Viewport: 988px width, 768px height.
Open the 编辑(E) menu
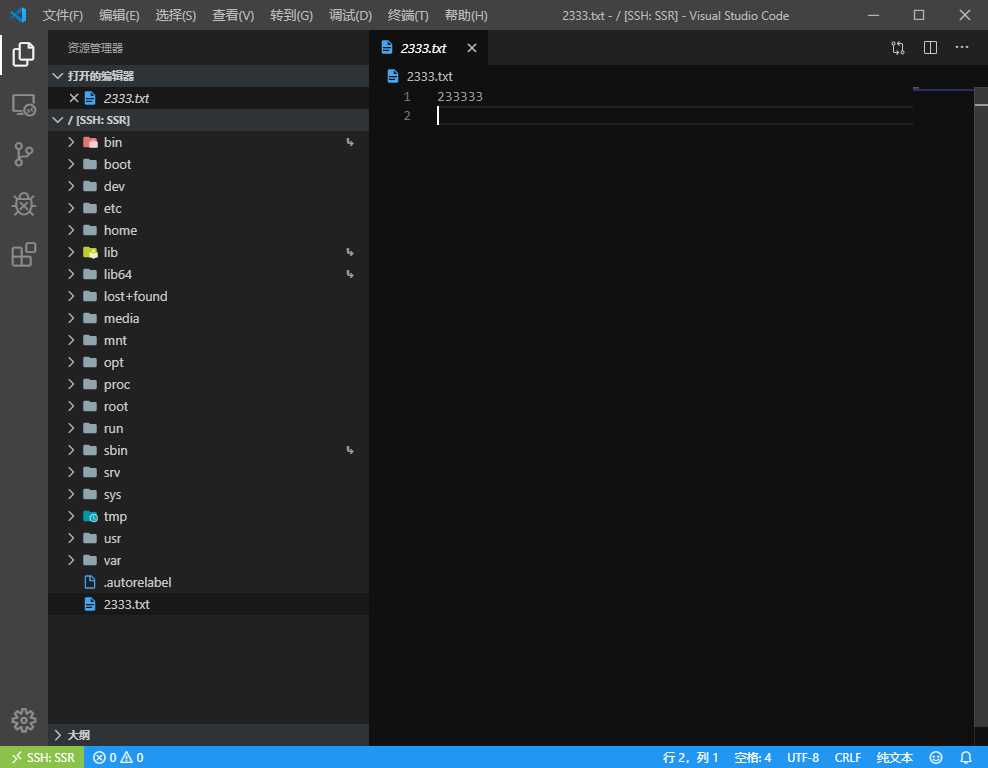pos(119,15)
